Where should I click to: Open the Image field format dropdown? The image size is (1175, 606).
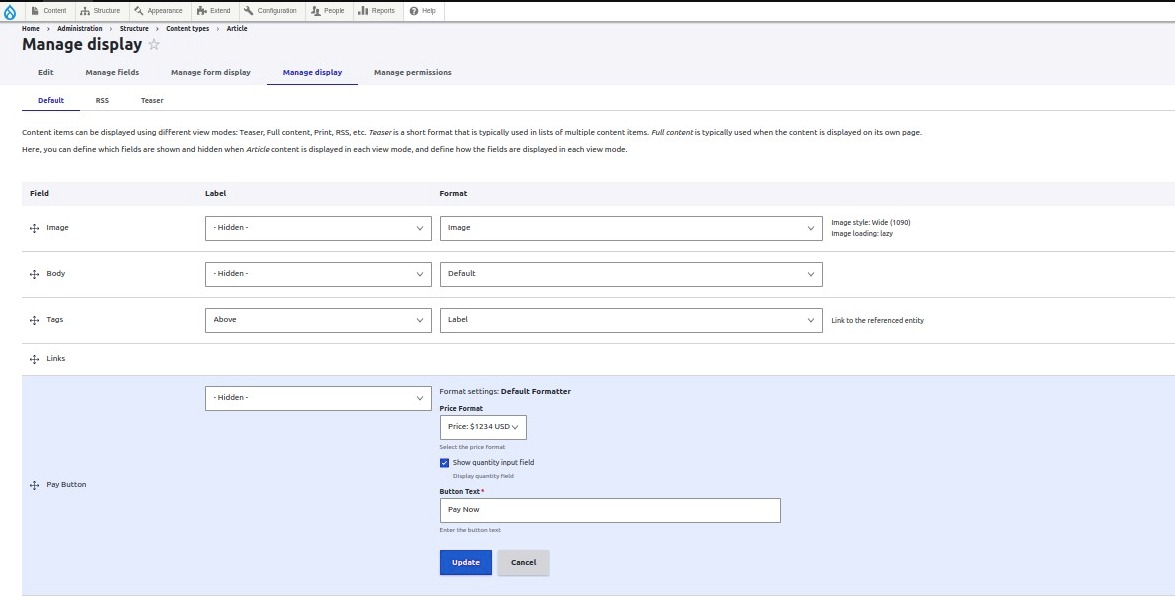coord(631,228)
